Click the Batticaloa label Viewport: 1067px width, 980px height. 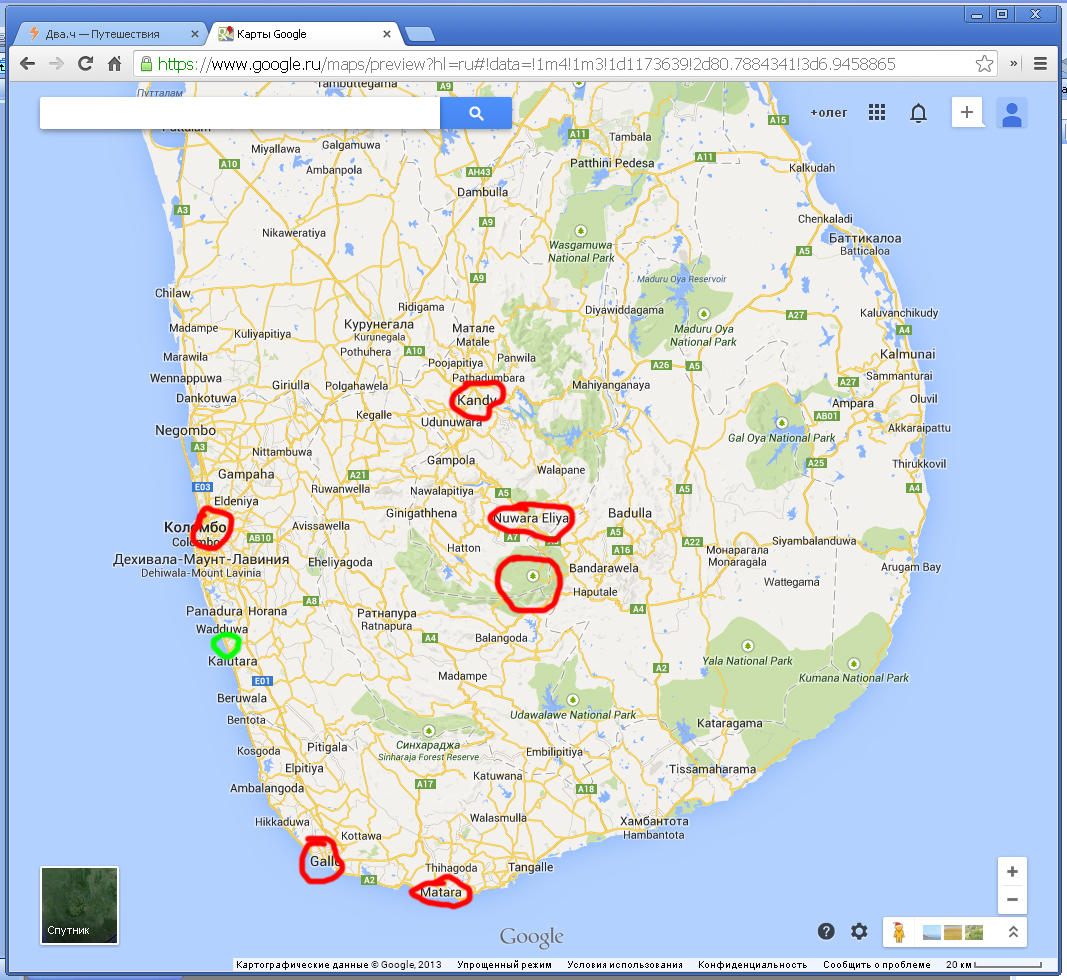click(x=864, y=250)
